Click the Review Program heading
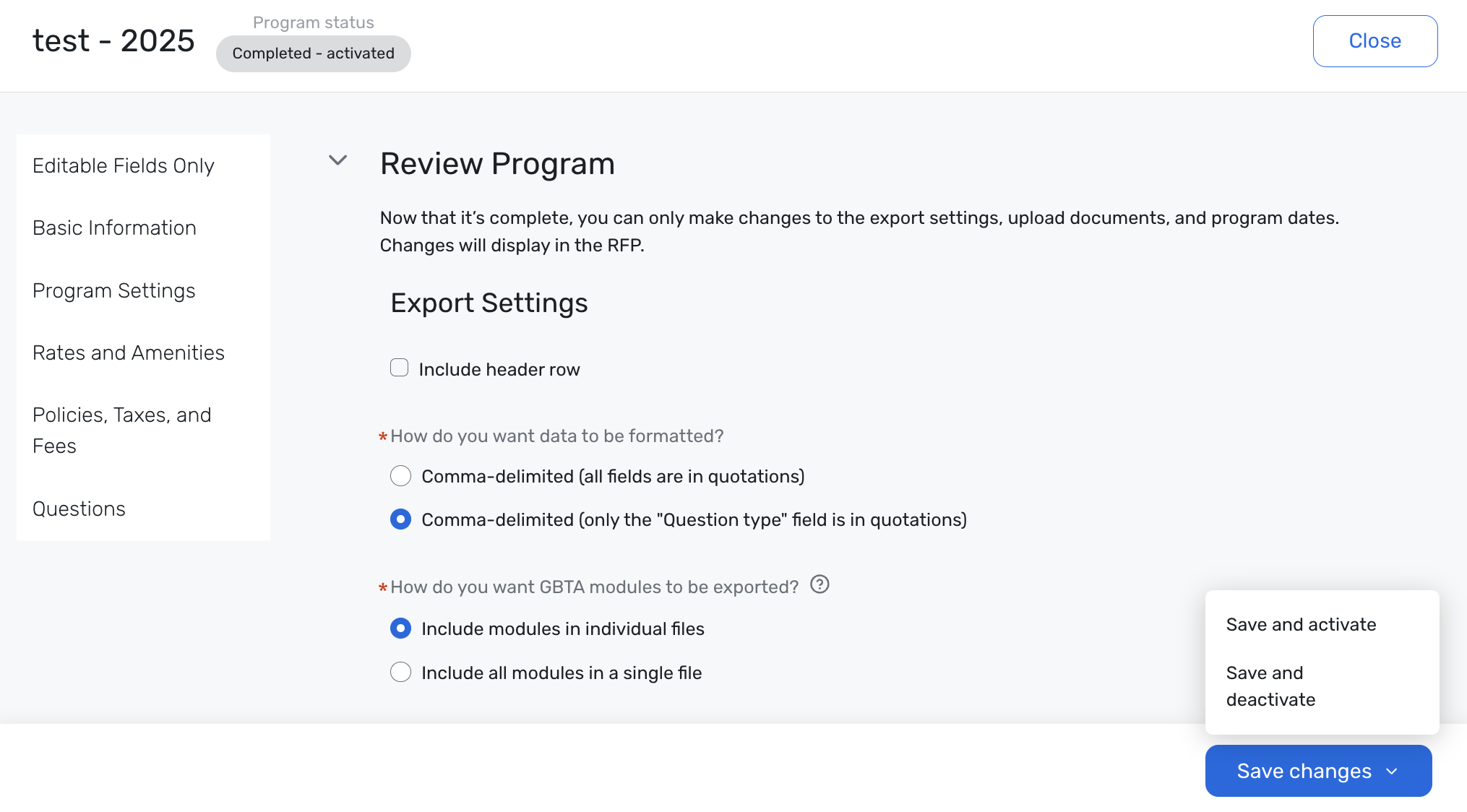Image resolution: width=1467 pixels, height=812 pixels. pyautogui.click(x=497, y=164)
